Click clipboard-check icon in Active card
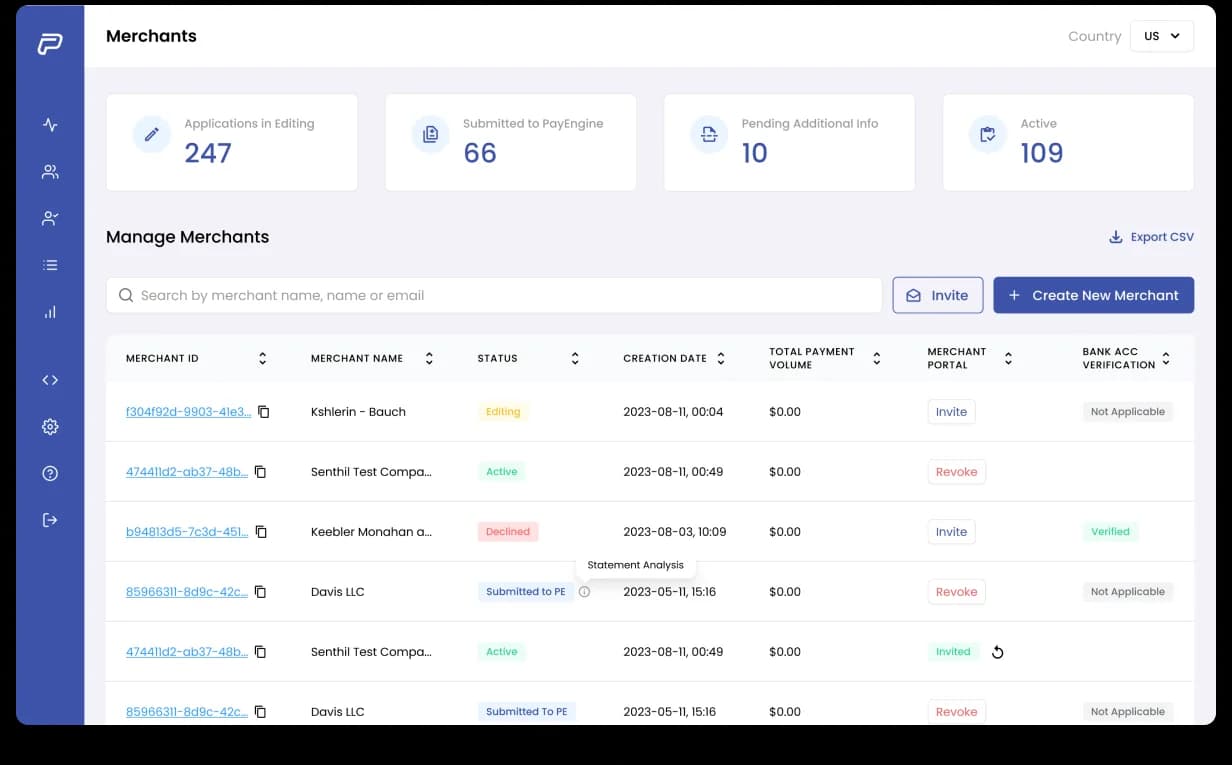This screenshot has height=765, width=1232. pos(988,134)
